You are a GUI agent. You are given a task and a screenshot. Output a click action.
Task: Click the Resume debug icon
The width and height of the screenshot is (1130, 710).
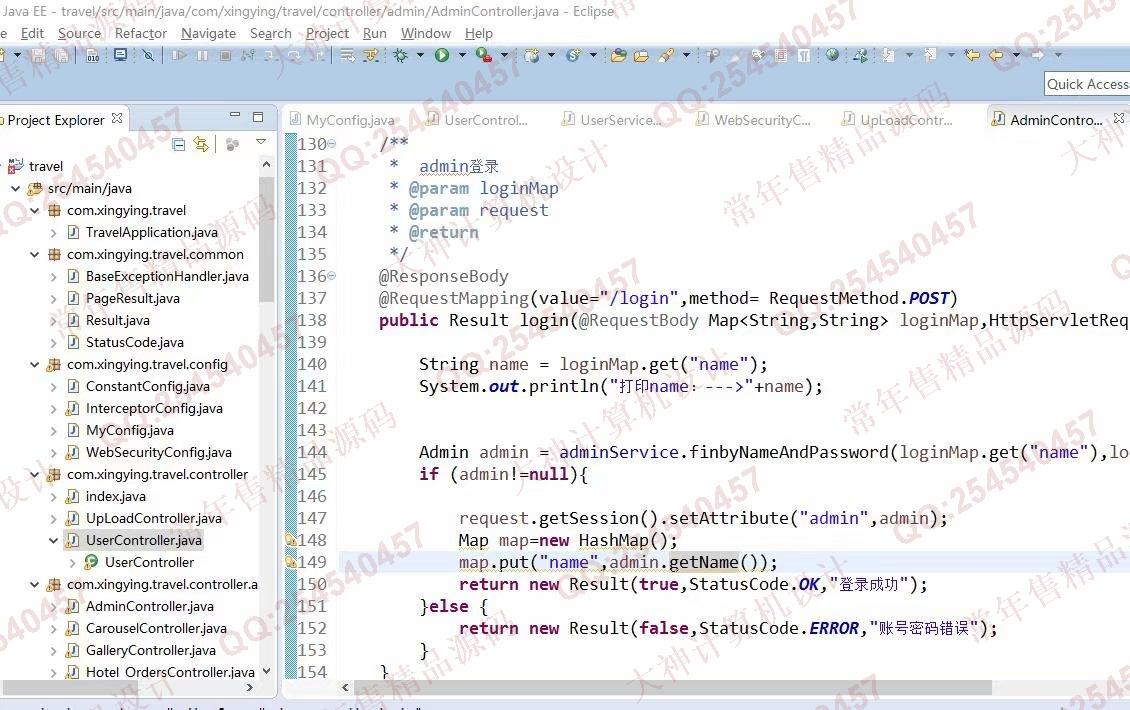click(179, 55)
